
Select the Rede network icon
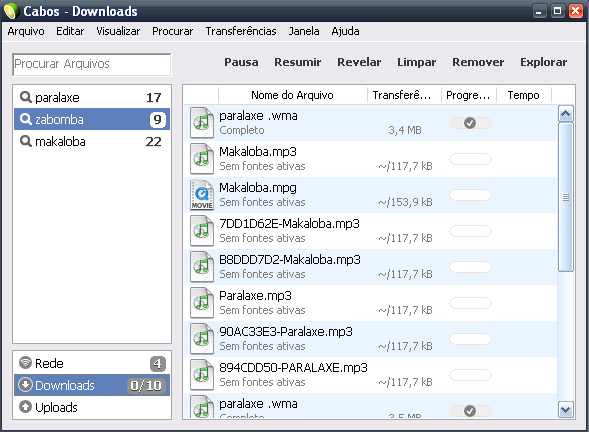25,363
